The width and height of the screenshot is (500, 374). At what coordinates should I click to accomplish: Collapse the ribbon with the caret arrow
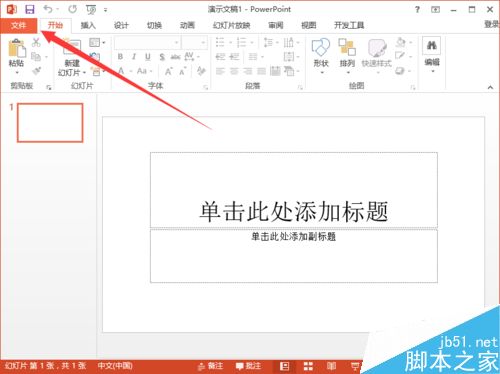click(490, 87)
